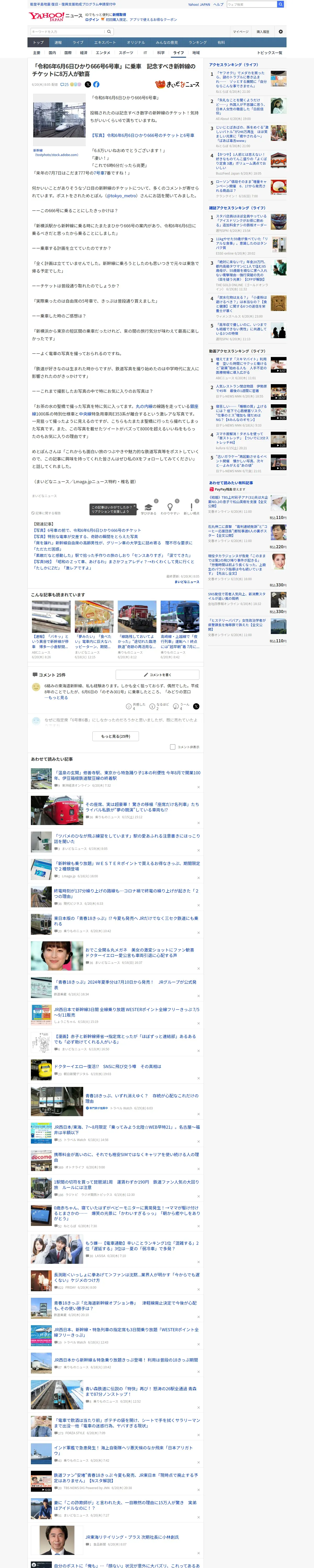Open the エキスパート navigation tab
The width and height of the screenshot is (314, 1568).
tap(105, 43)
